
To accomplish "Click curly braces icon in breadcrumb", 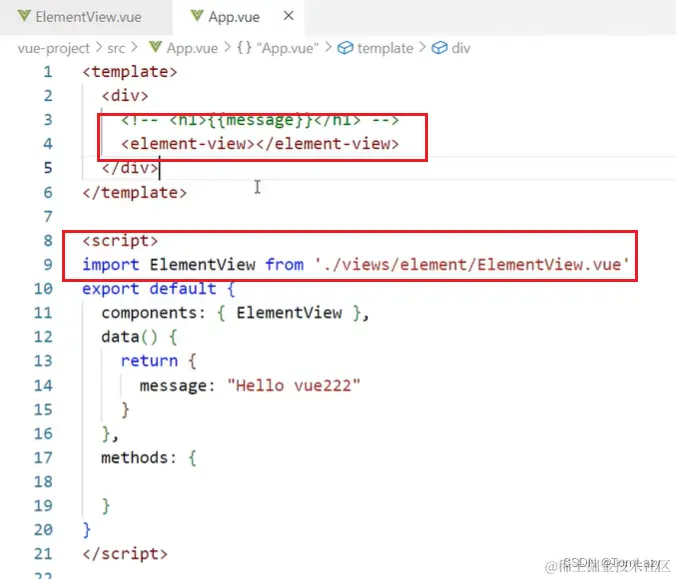I will coord(244,47).
